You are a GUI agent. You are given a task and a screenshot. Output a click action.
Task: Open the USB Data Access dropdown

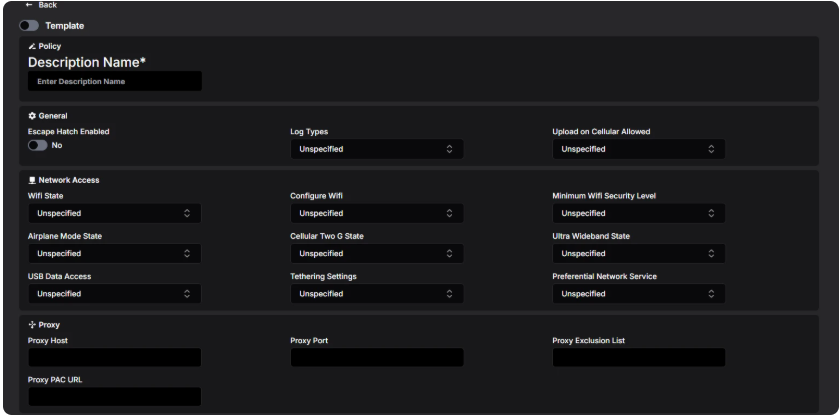point(115,294)
